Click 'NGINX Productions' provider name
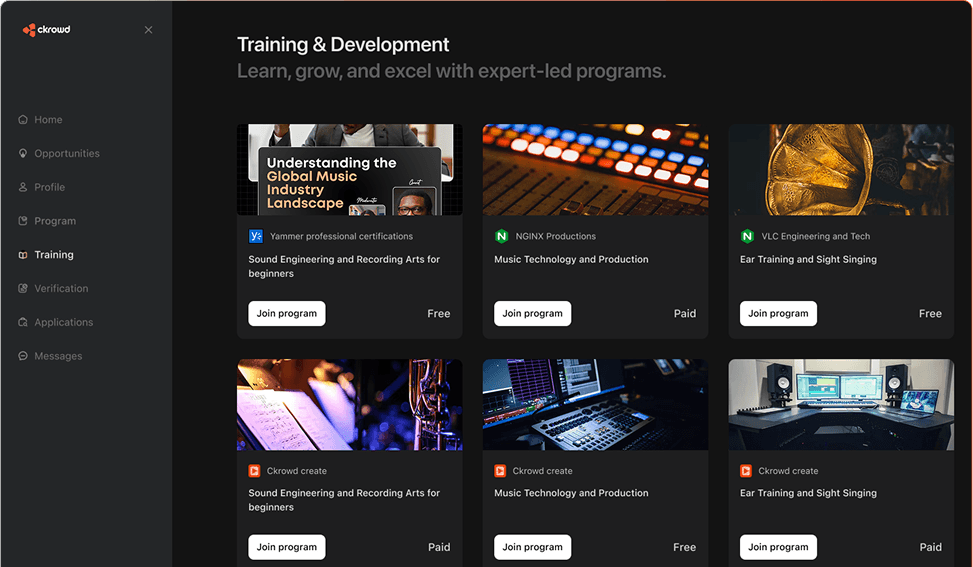Image resolution: width=973 pixels, height=567 pixels. coord(555,236)
